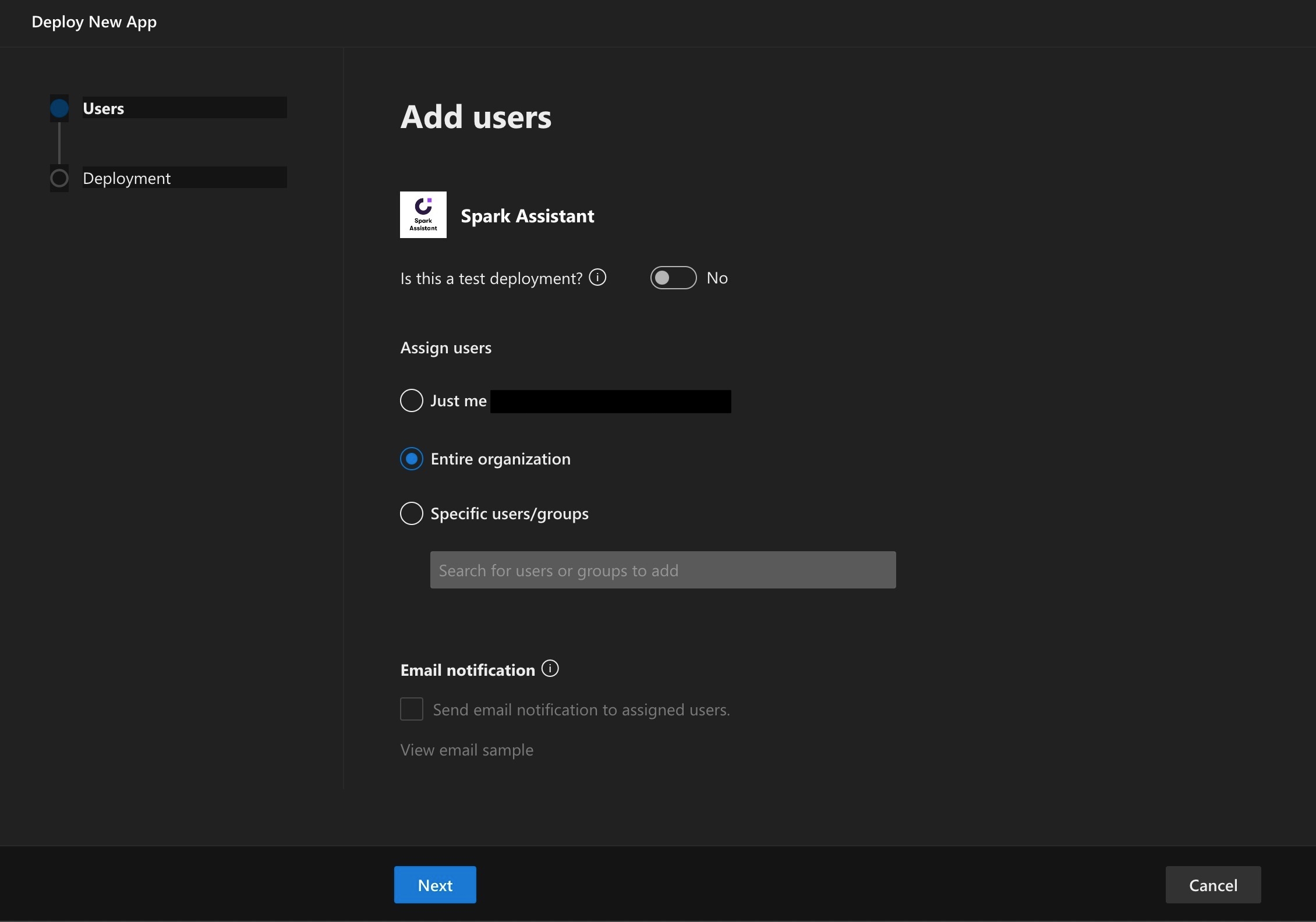The image size is (1316, 922).
Task: Click info icon next to Email notification
Action: tap(550, 669)
